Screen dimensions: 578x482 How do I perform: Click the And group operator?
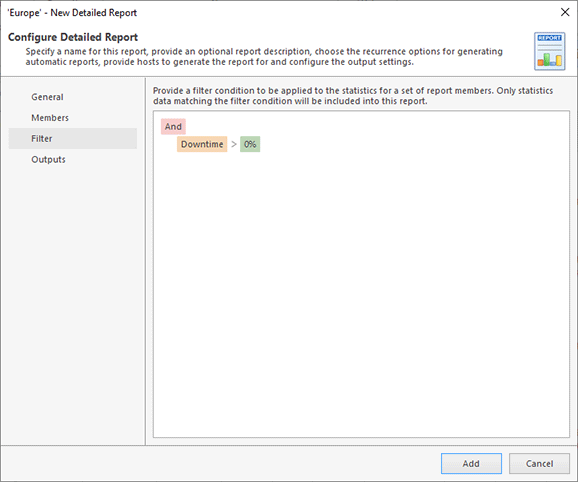pos(173,126)
